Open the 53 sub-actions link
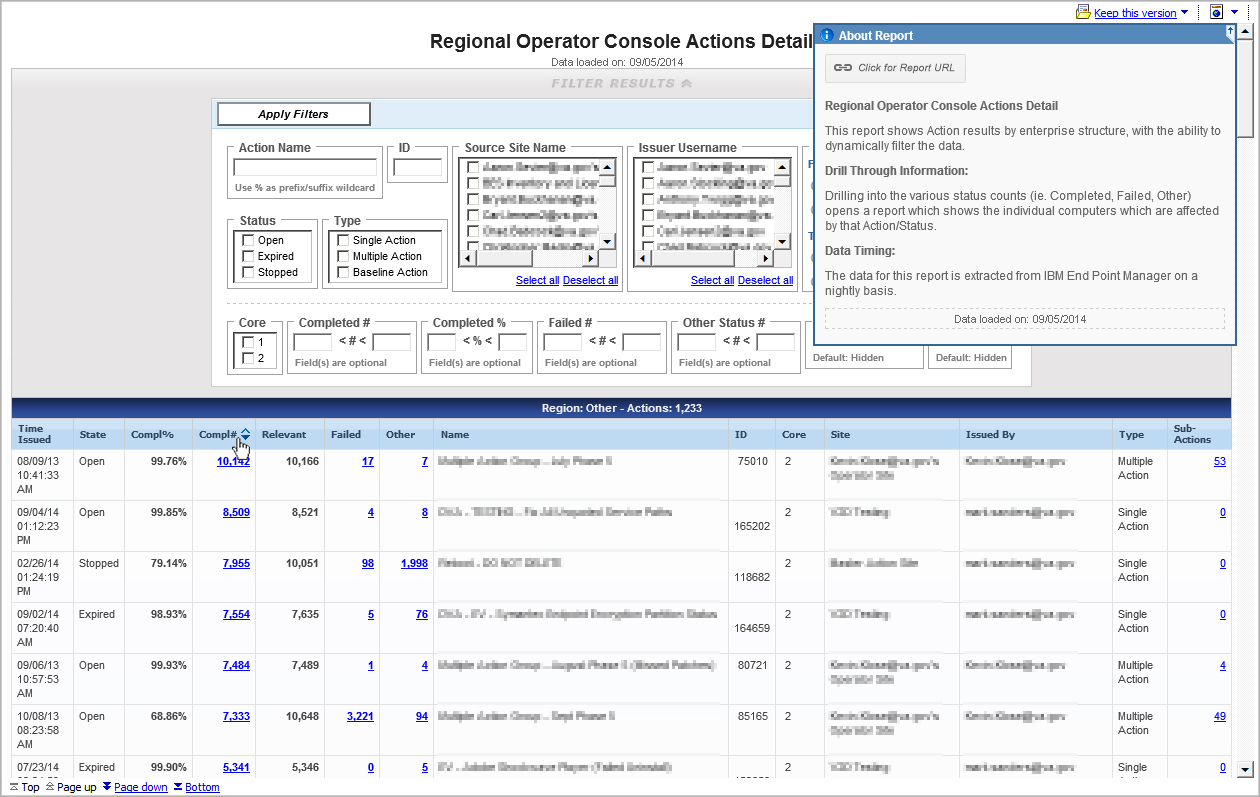The width and height of the screenshot is (1260, 797). pos(1220,461)
